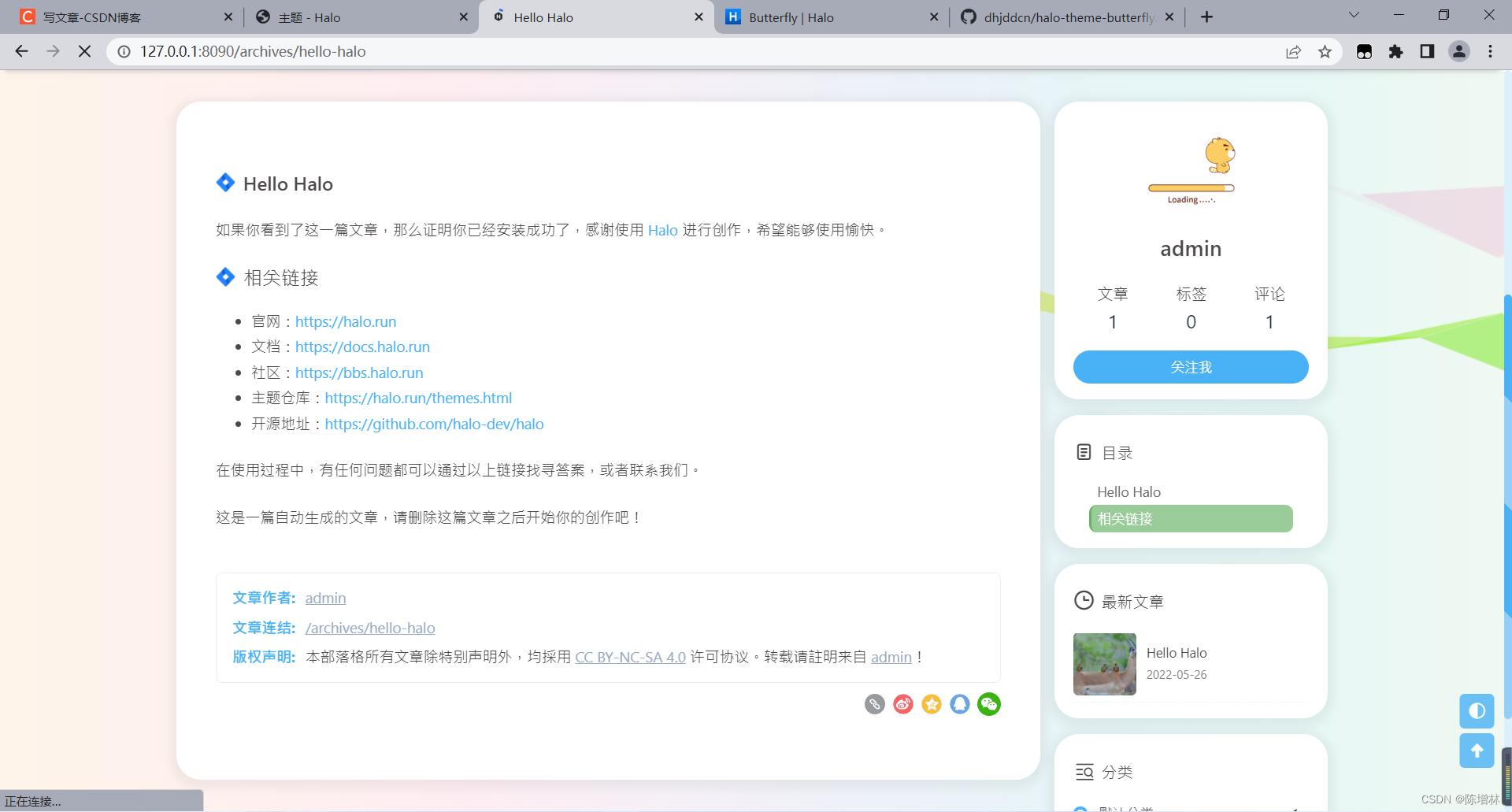Go forward in browser history
Screen dimensions: 1512x812
coord(53,51)
